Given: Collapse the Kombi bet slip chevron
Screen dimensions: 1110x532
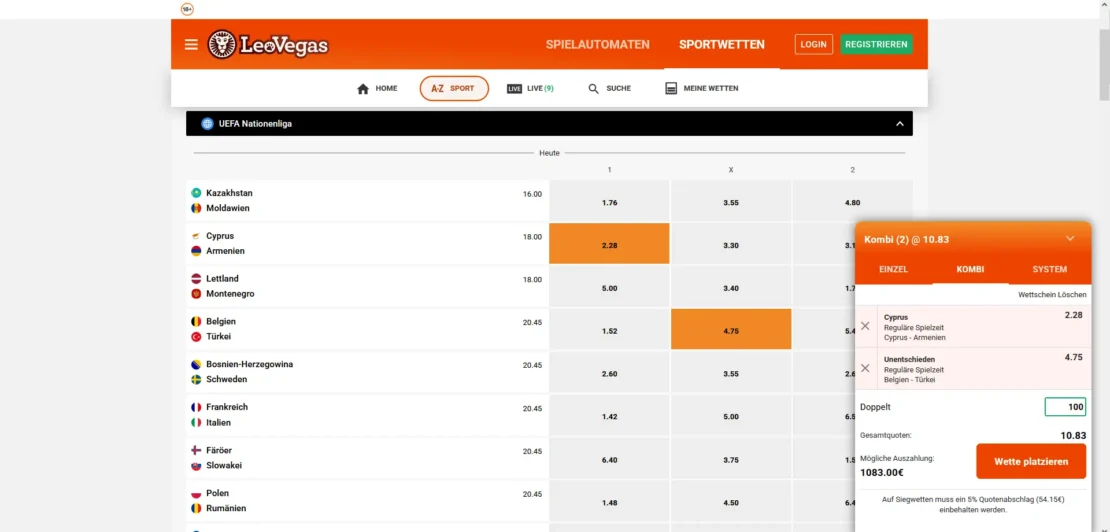Looking at the screenshot, I should click(x=1070, y=238).
